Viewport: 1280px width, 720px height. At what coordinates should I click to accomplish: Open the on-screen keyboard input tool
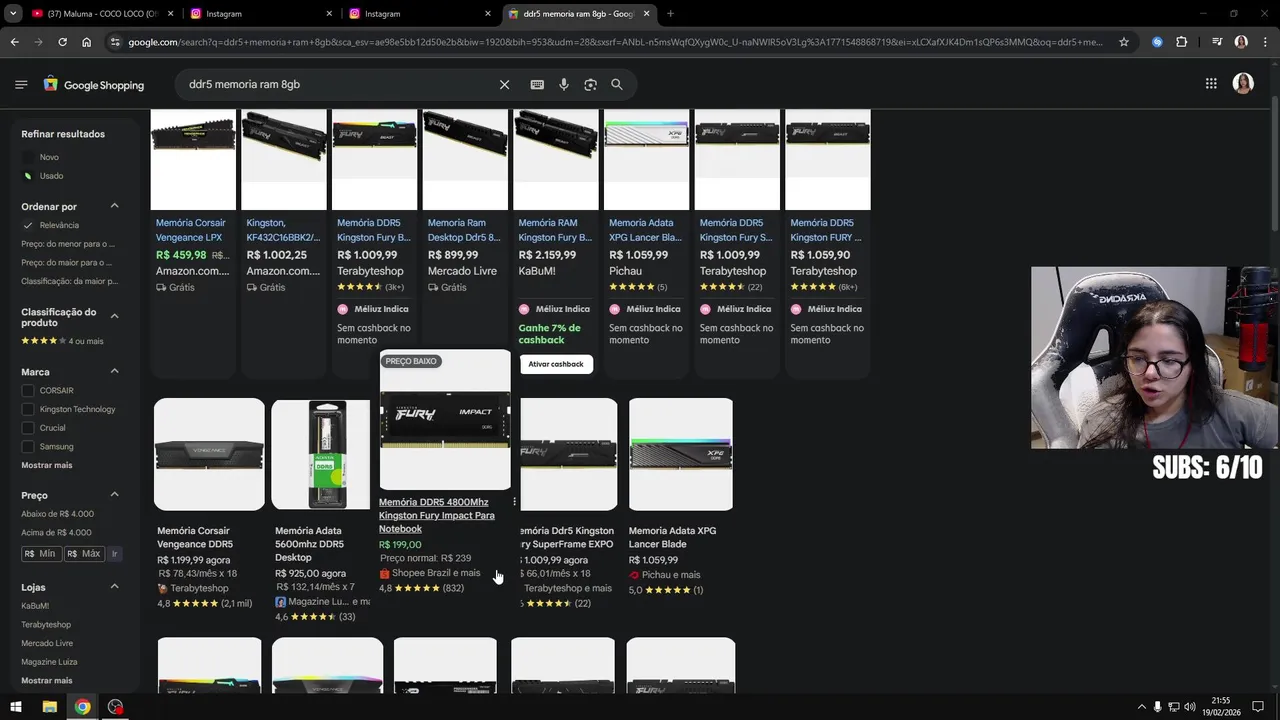tap(537, 85)
